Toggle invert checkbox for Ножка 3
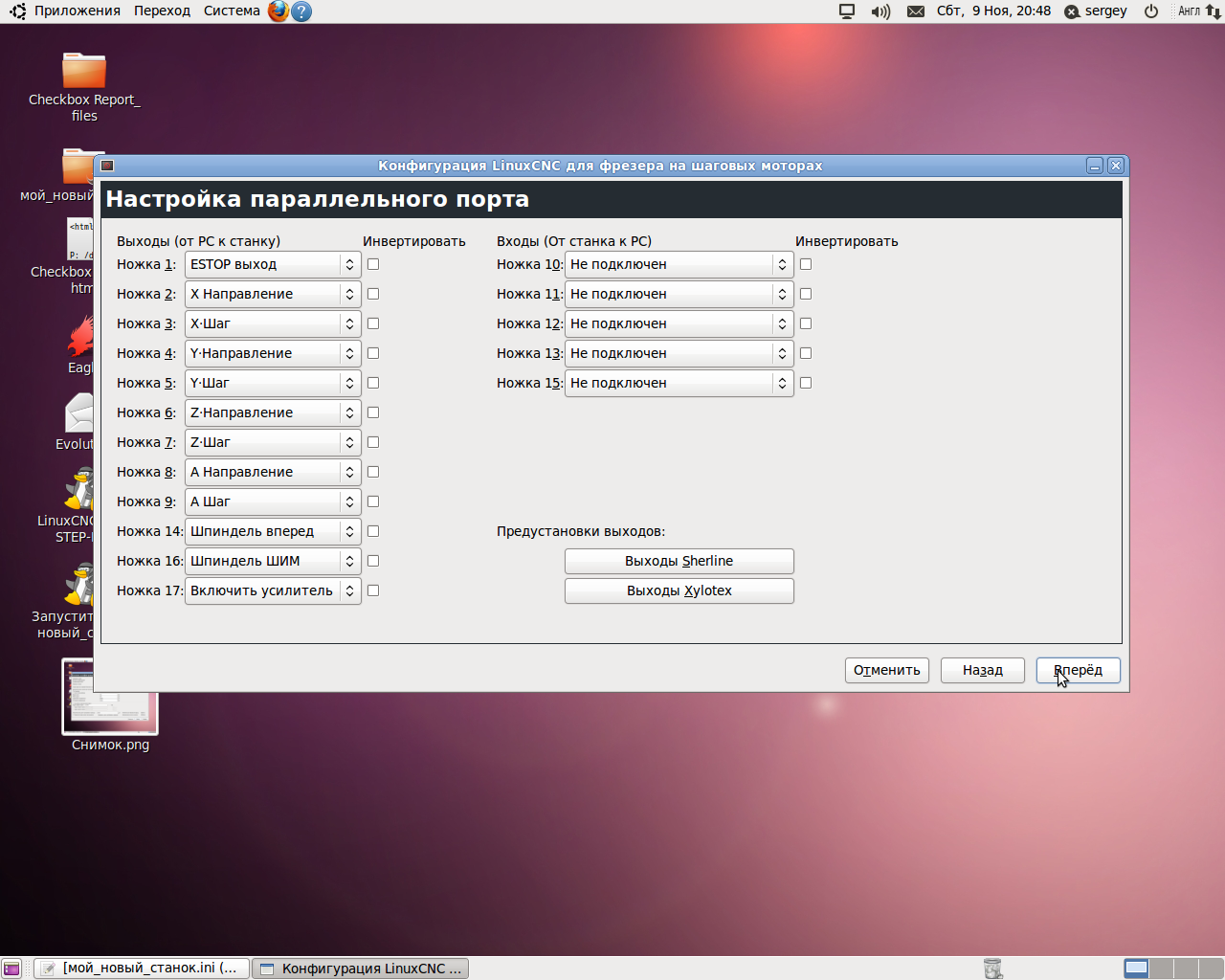Screen dimensions: 1225x980 tap(373, 323)
